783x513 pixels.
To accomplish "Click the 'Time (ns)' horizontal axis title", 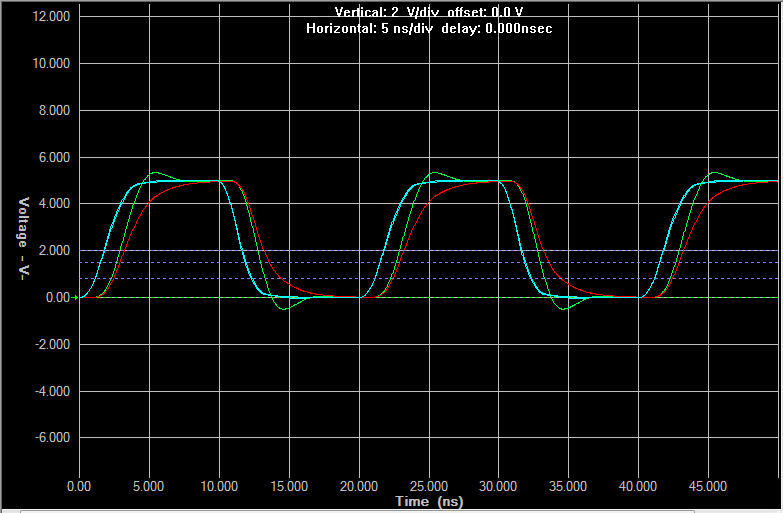I will point(429,501).
